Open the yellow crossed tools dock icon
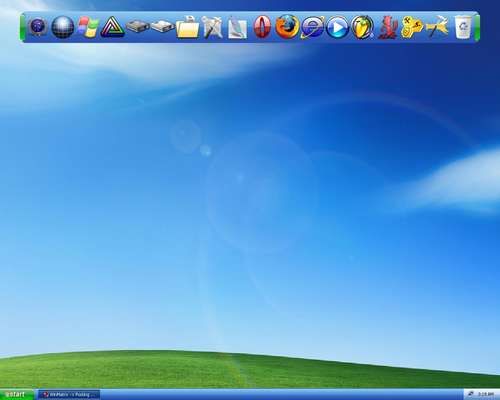Image resolution: width=500 pixels, height=400 pixels. [437, 27]
